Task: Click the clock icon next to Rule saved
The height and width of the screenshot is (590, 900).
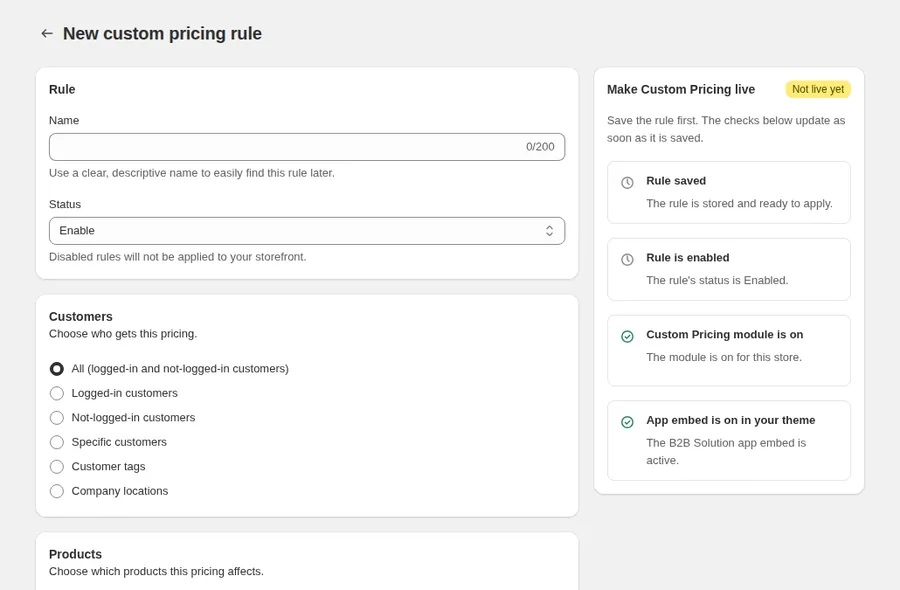Action: click(627, 183)
